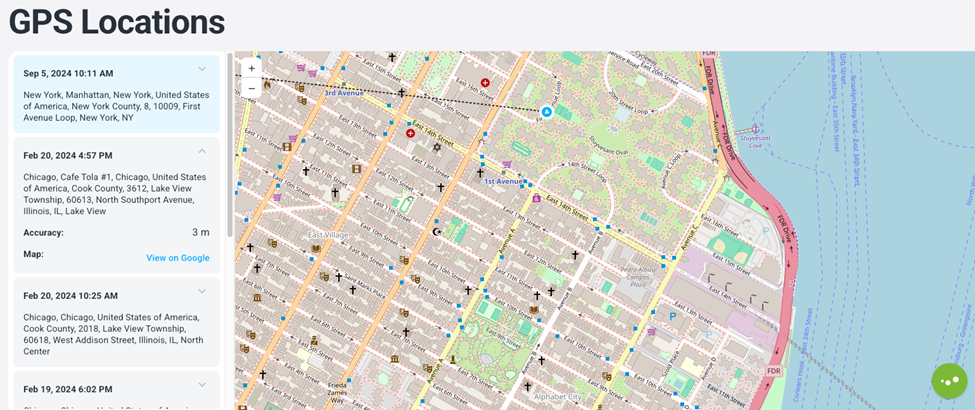Click library book icon under East Village label
This screenshot has width=975, height=410.
pos(316,249)
